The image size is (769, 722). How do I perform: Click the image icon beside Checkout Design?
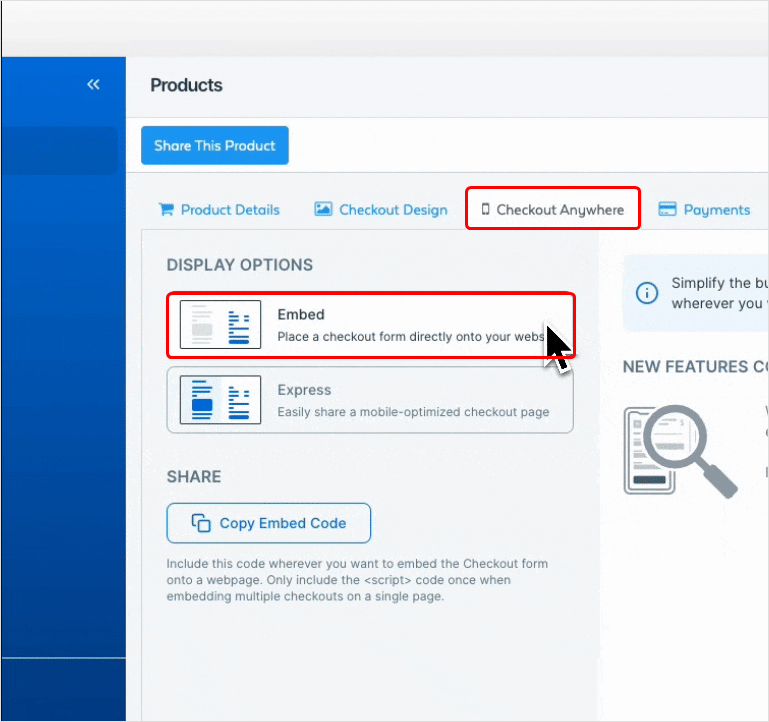click(323, 210)
